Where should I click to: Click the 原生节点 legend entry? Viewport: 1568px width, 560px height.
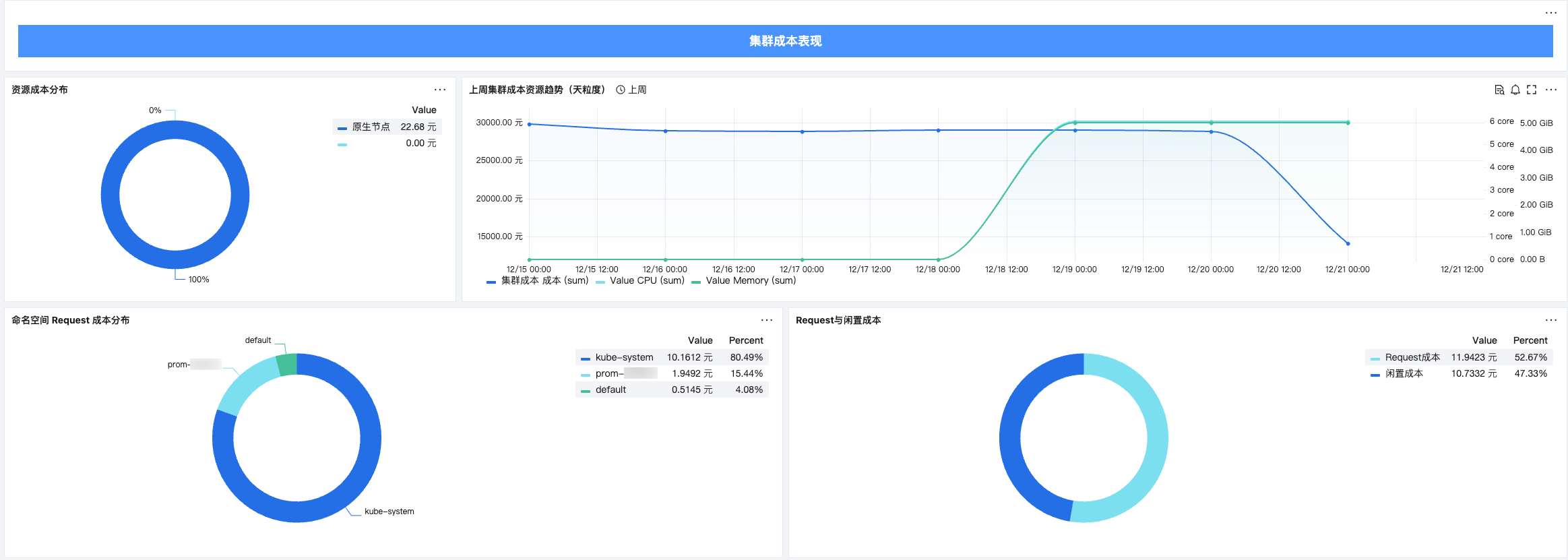pos(371,127)
